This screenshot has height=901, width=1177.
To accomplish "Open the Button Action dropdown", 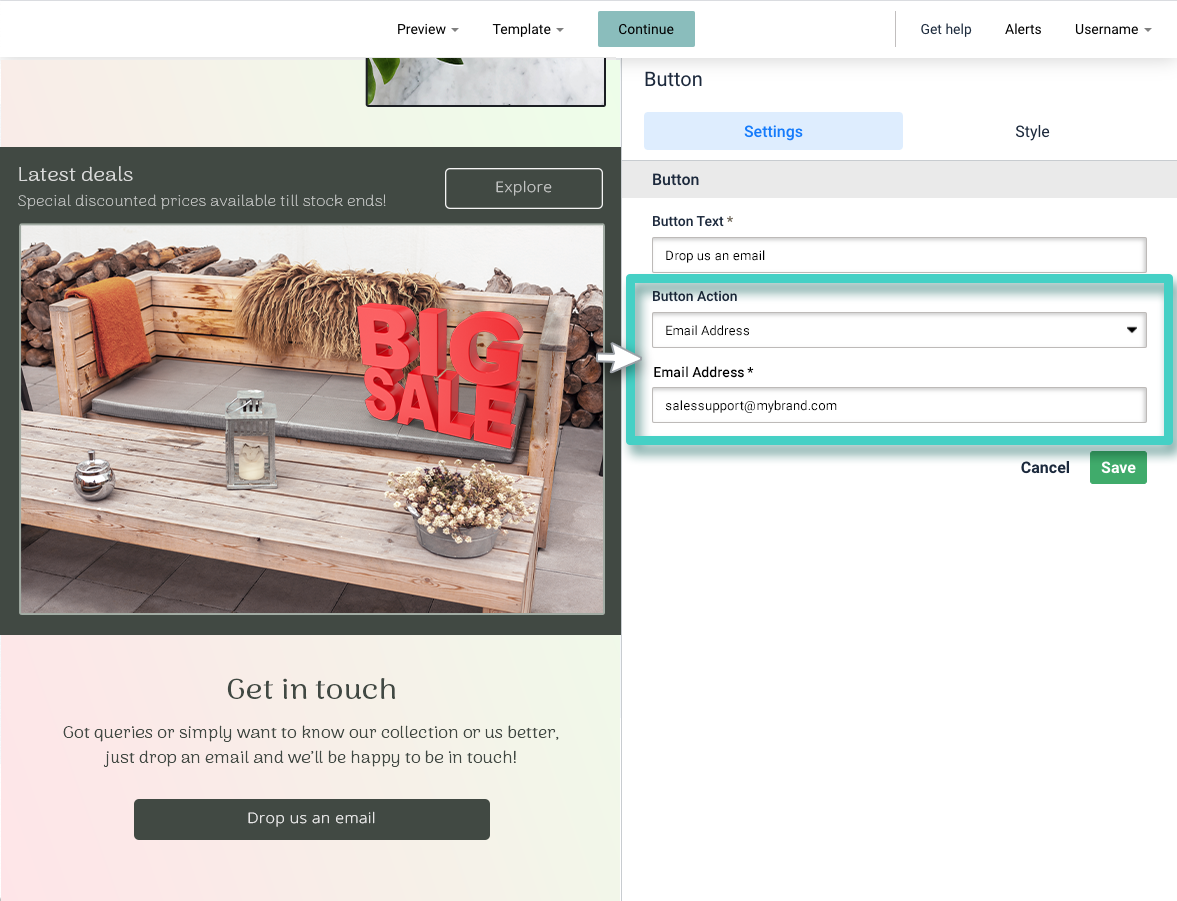I will coord(899,330).
